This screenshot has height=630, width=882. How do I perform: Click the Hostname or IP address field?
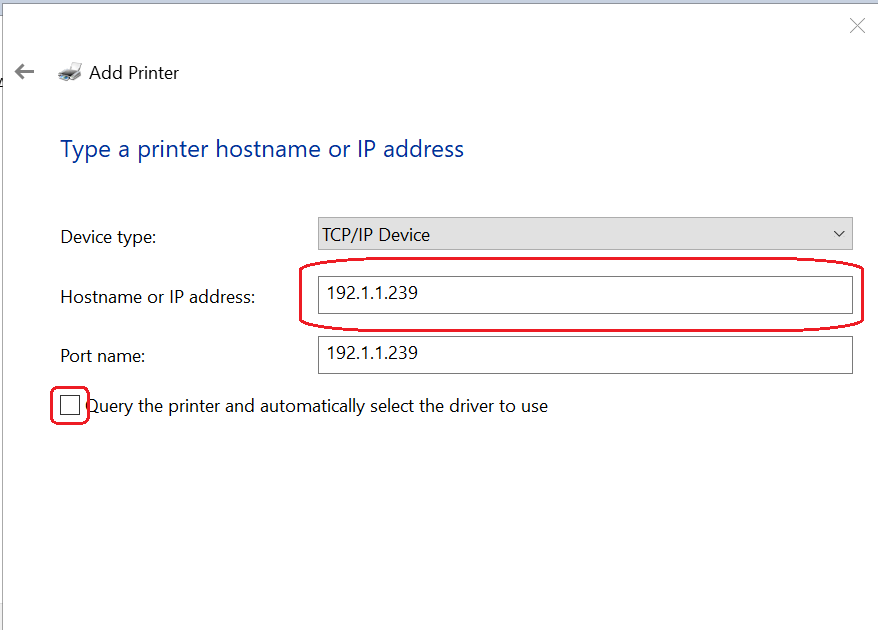585,295
